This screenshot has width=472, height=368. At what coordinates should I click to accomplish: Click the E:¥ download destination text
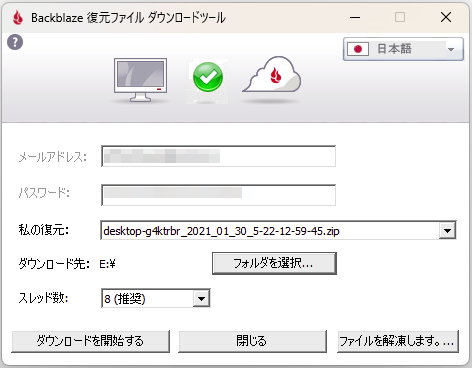(x=107, y=264)
